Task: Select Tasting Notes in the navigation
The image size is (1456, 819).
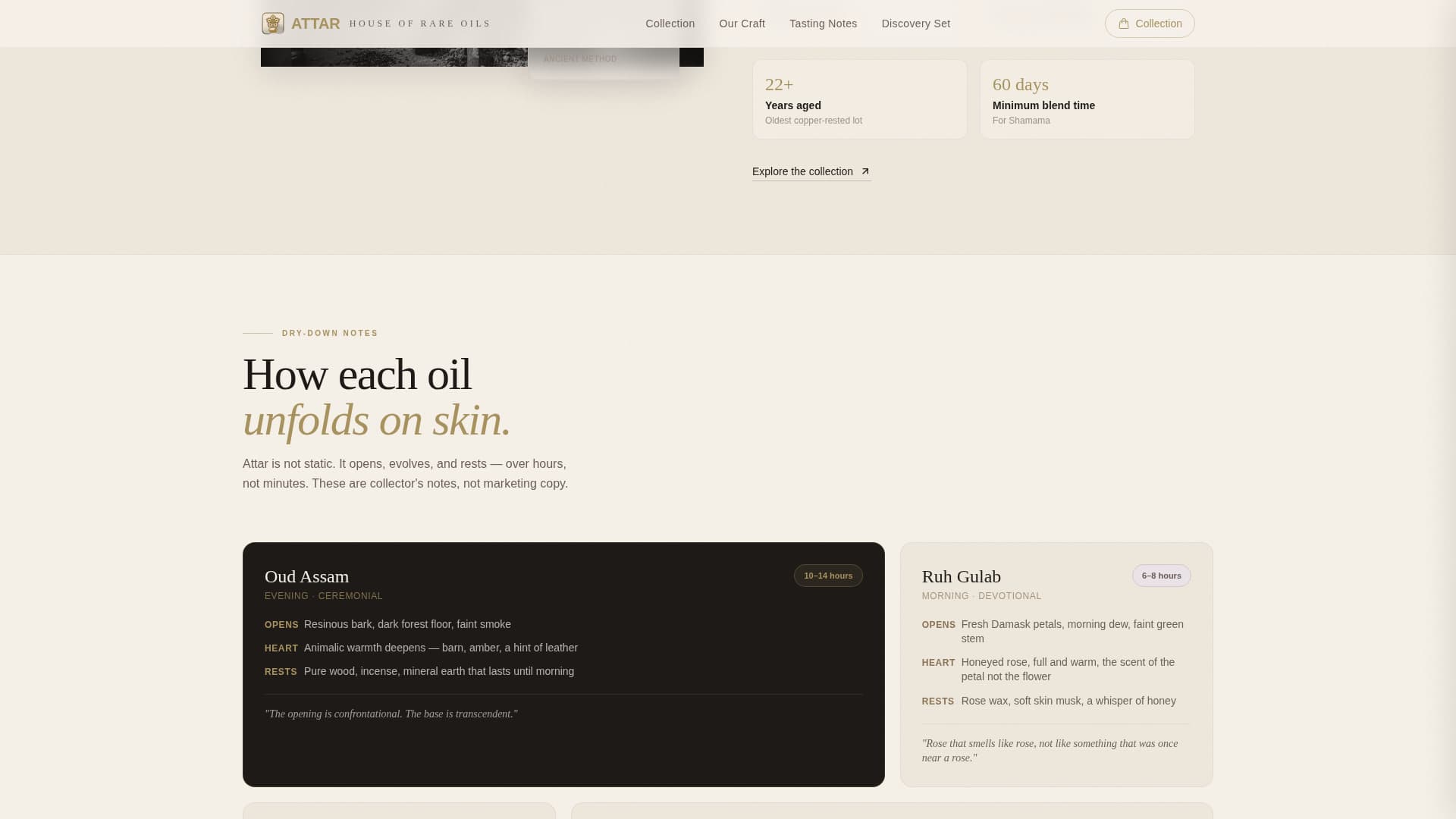Action: [823, 24]
